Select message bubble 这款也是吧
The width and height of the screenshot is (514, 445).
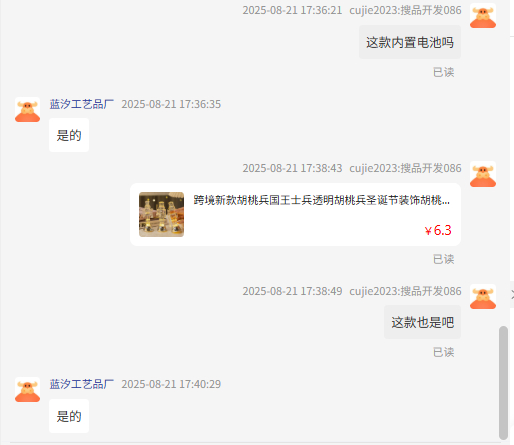pos(422,322)
